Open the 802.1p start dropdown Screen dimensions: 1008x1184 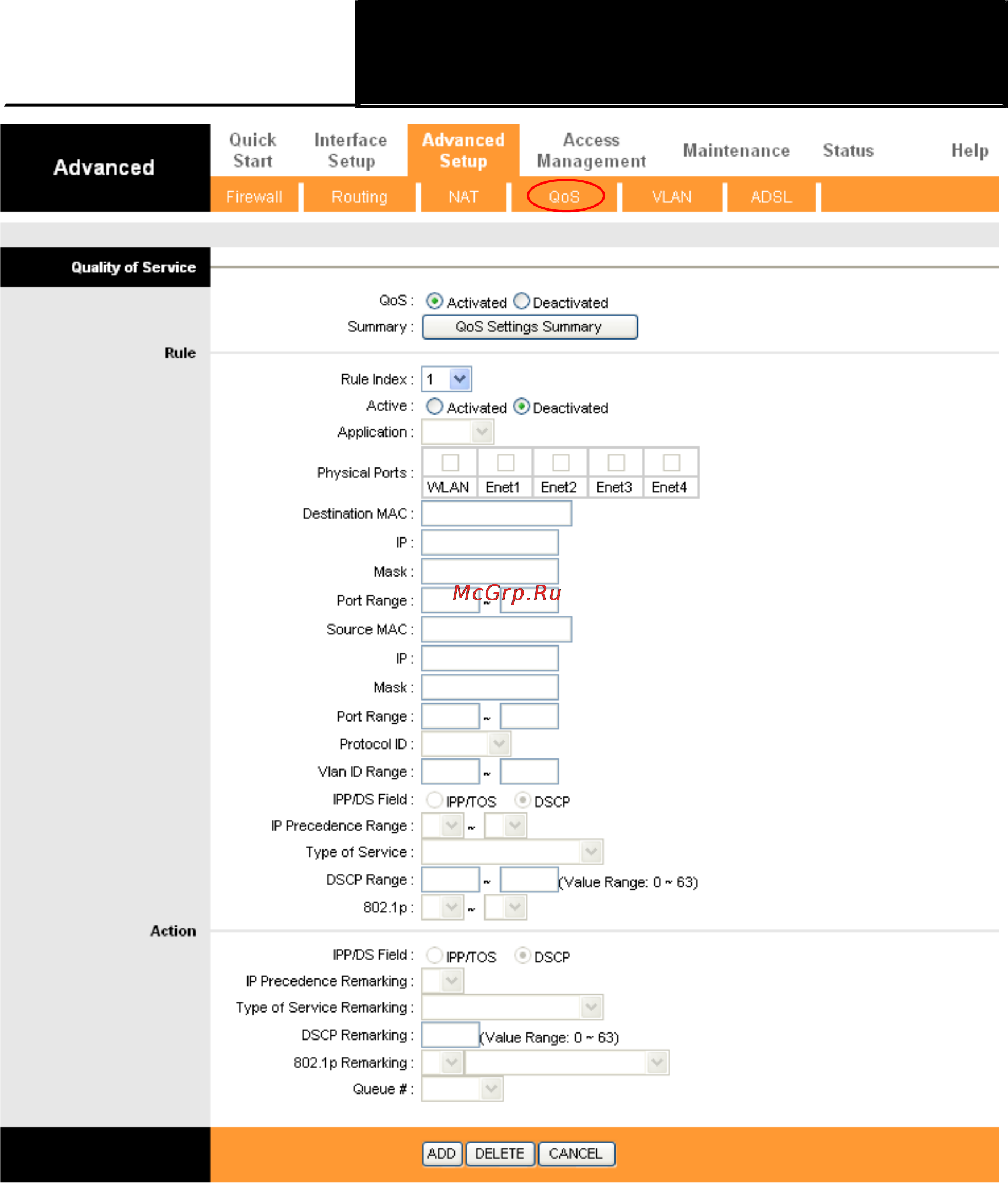click(441, 907)
